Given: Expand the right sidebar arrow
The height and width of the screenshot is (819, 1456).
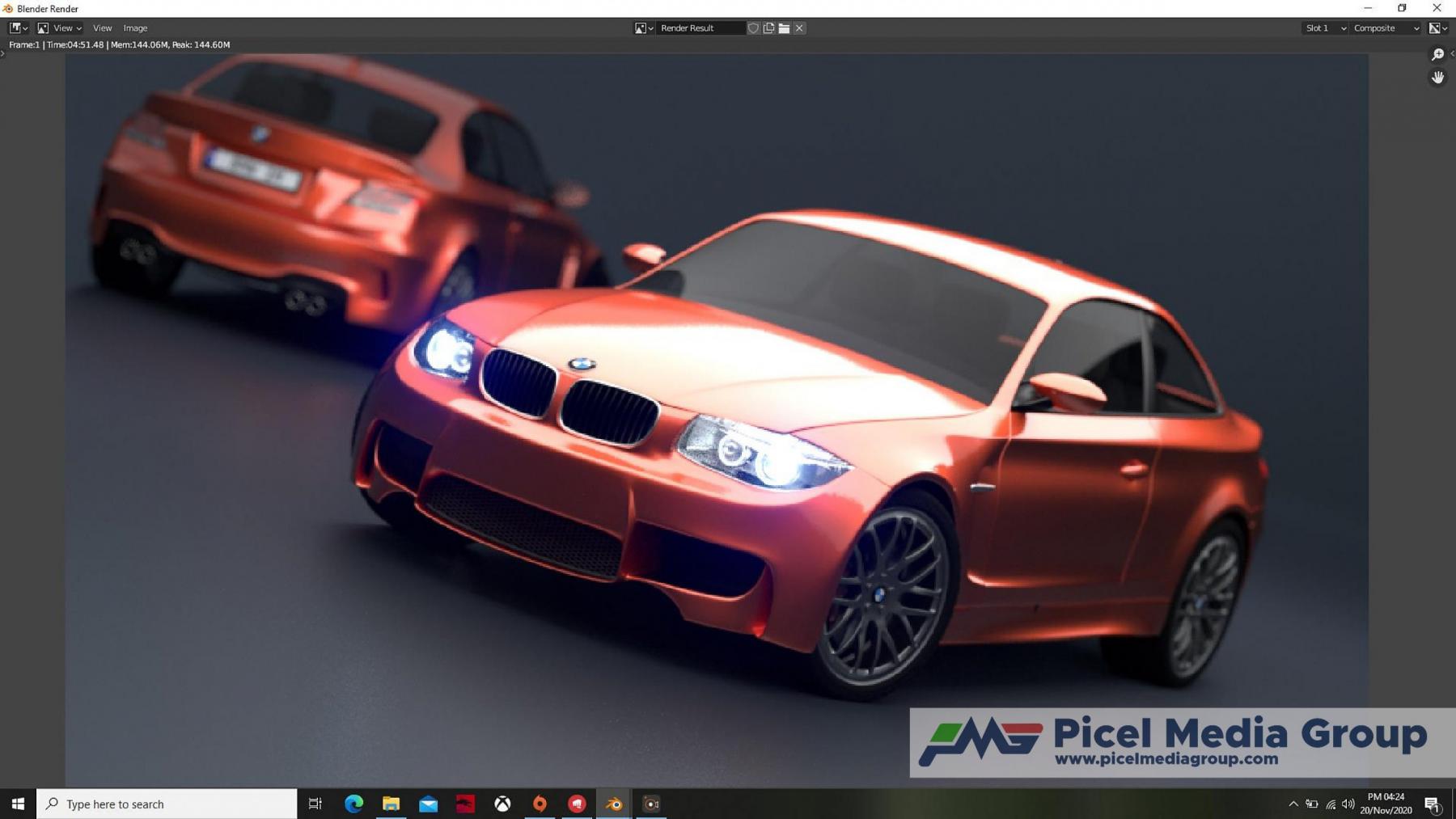Looking at the screenshot, I should click(1452, 54).
